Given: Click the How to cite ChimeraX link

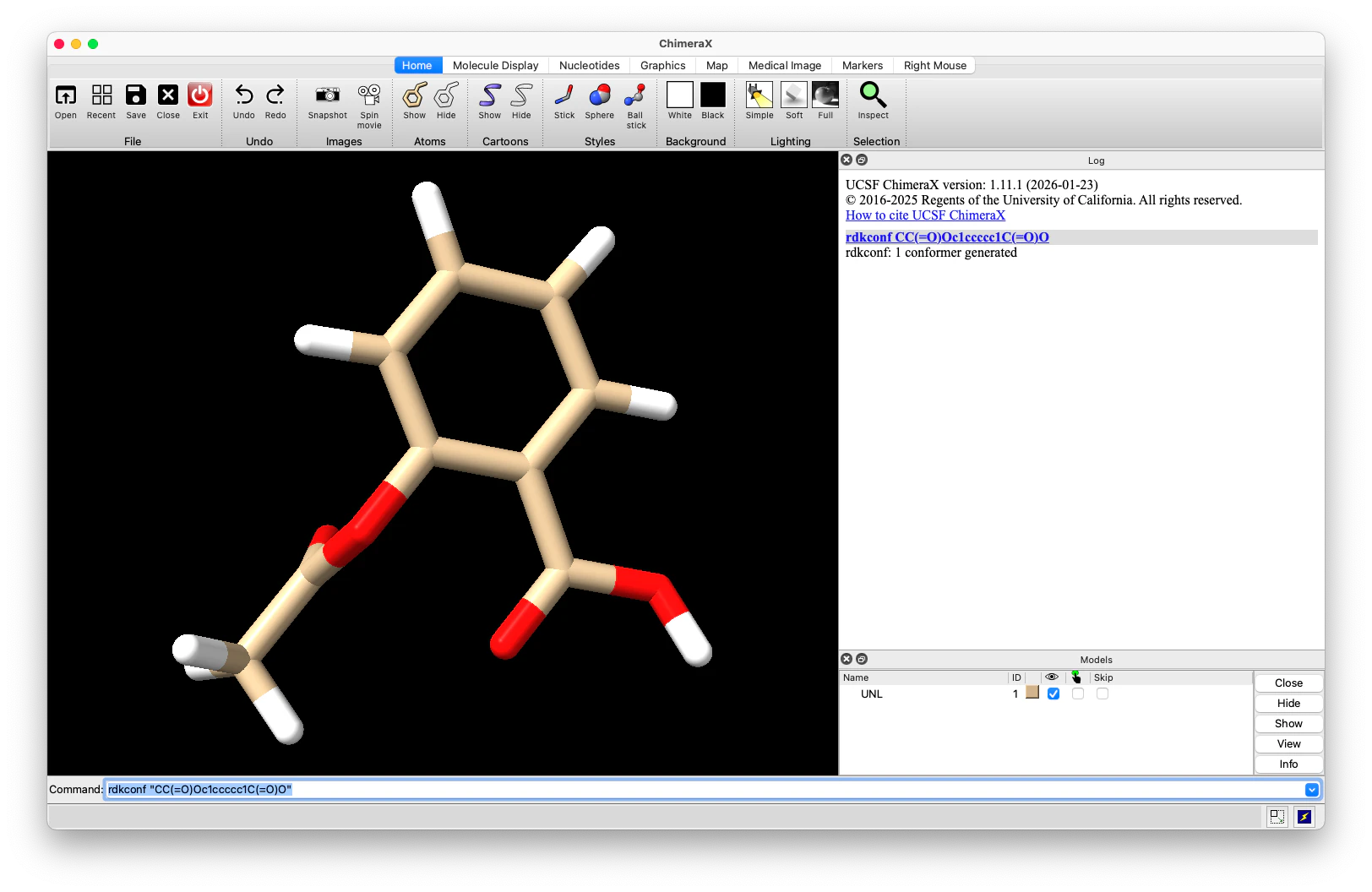Looking at the screenshot, I should click(925, 215).
